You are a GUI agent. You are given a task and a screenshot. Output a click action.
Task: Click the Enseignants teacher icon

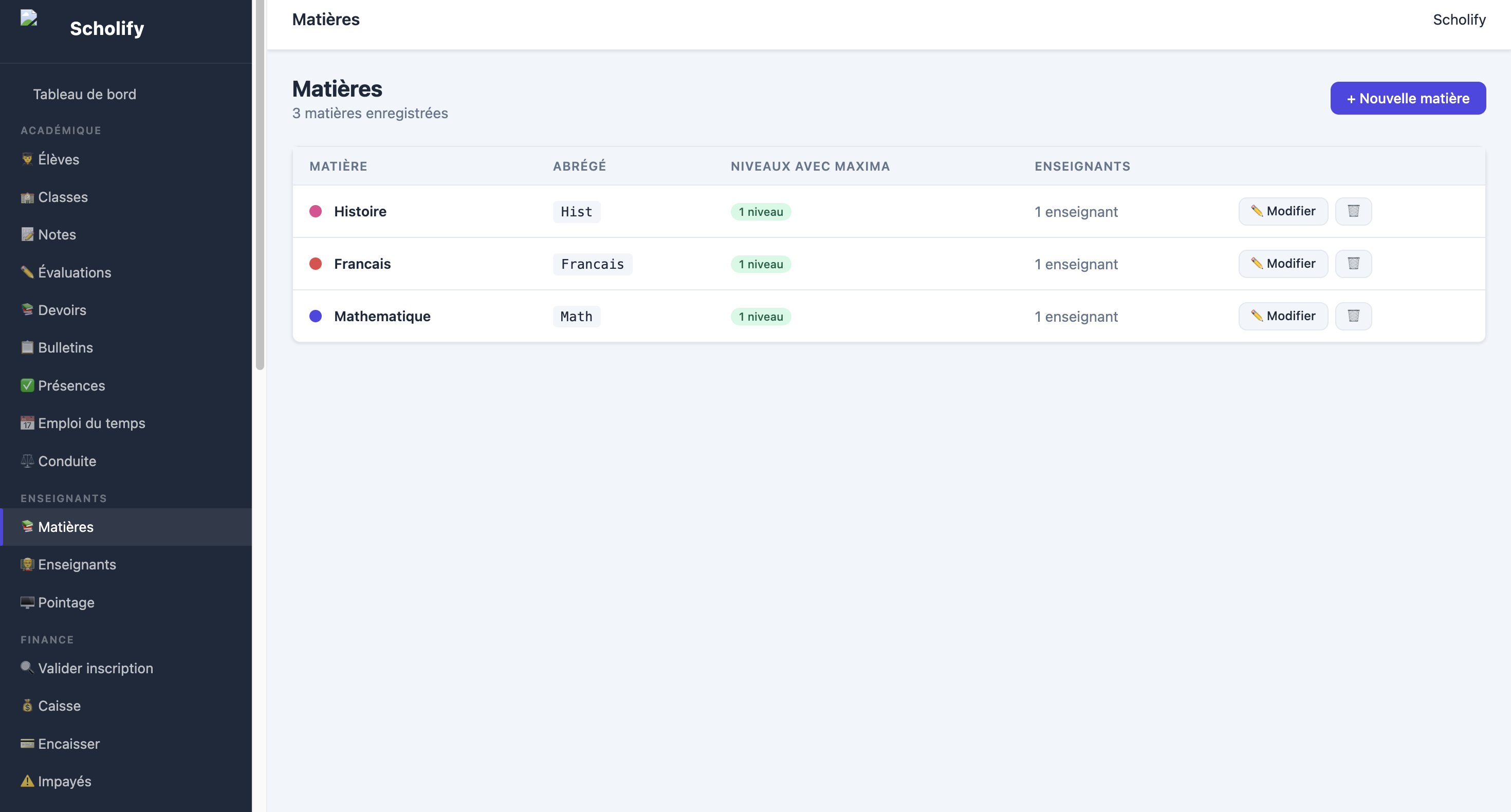point(27,564)
